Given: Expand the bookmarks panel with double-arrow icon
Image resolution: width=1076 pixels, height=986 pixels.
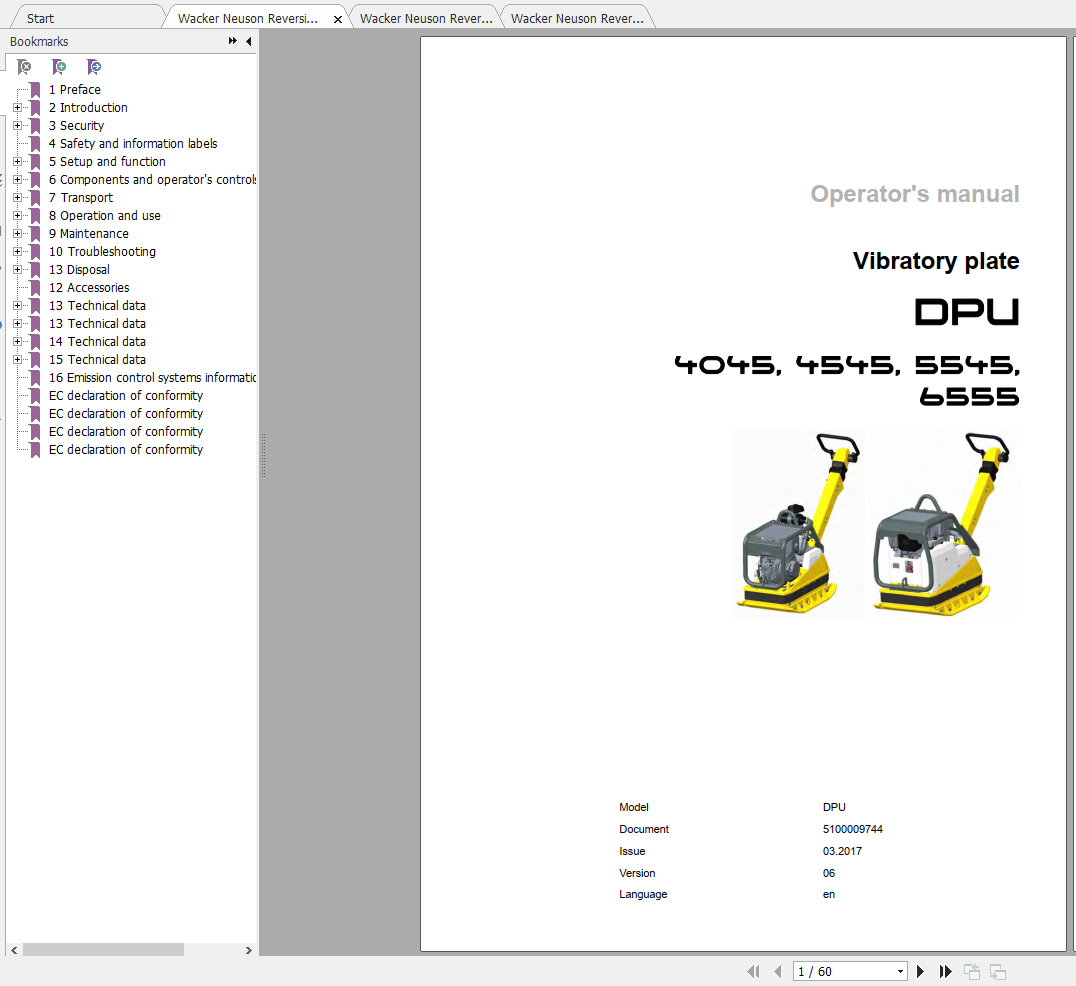Looking at the screenshot, I should click(233, 41).
